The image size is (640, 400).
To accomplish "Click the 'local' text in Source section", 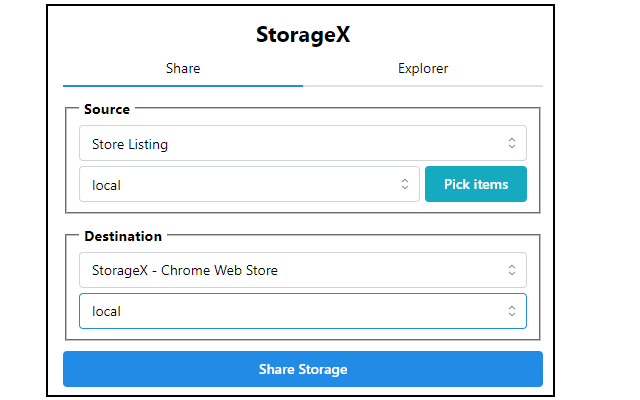I will tap(106, 185).
